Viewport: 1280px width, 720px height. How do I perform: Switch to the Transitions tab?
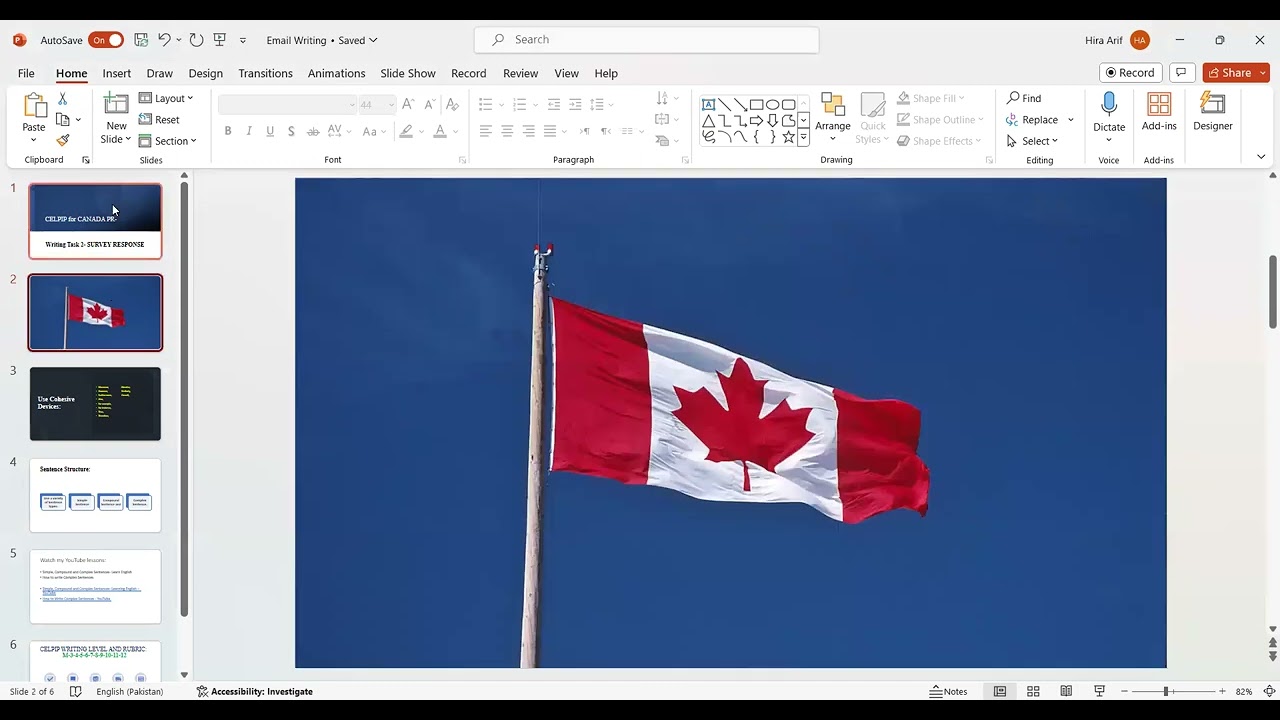[265, 73]
